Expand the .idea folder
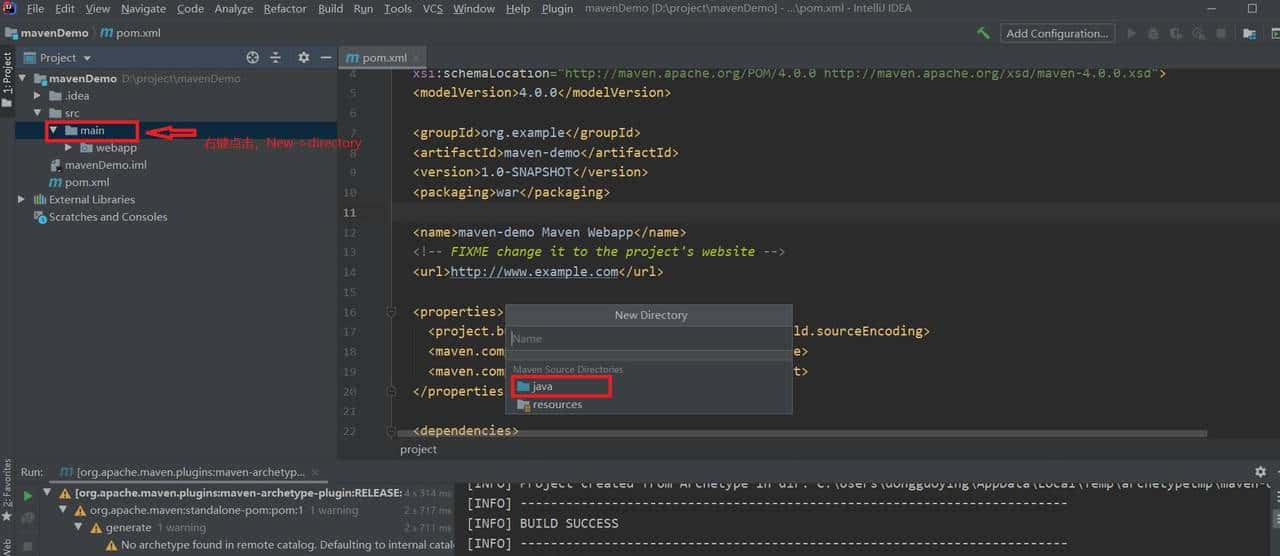This screenshot has height=556, width=1280. [x=39, y=96]
